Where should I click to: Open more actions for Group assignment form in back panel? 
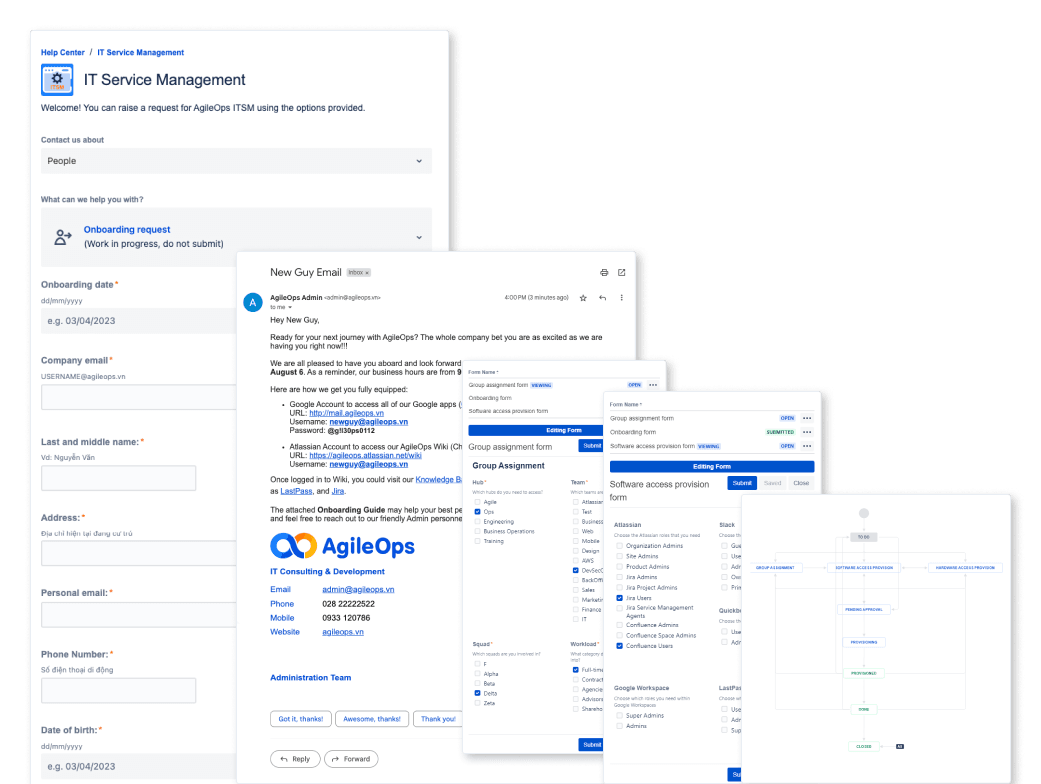click(653, 385)
